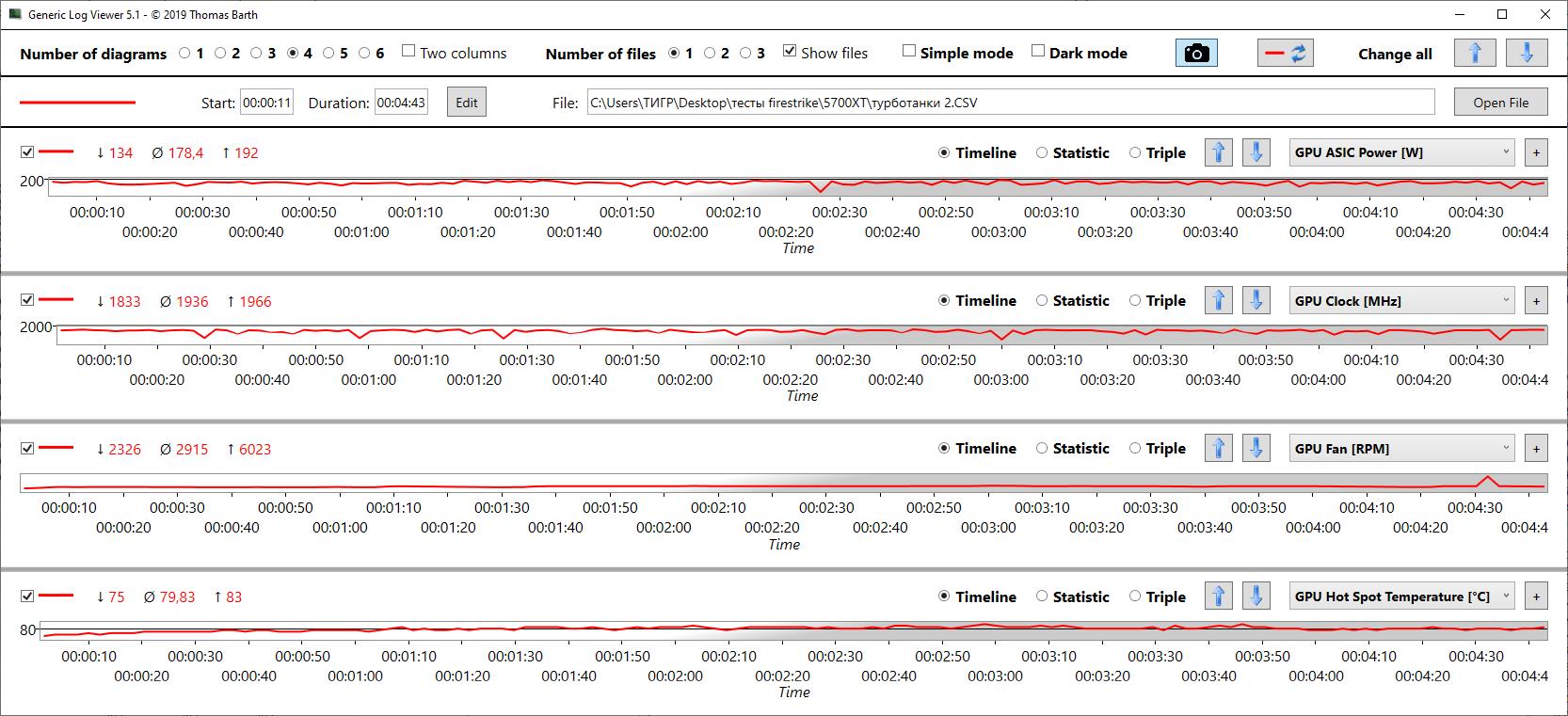Screen dimensions: 1568x716
Task: Uncheck the Show files checkbox
Action: [790, 52]
